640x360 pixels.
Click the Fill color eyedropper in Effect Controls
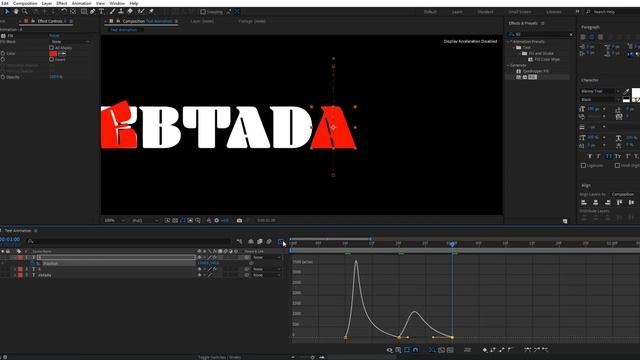click(x=62, y=53)
